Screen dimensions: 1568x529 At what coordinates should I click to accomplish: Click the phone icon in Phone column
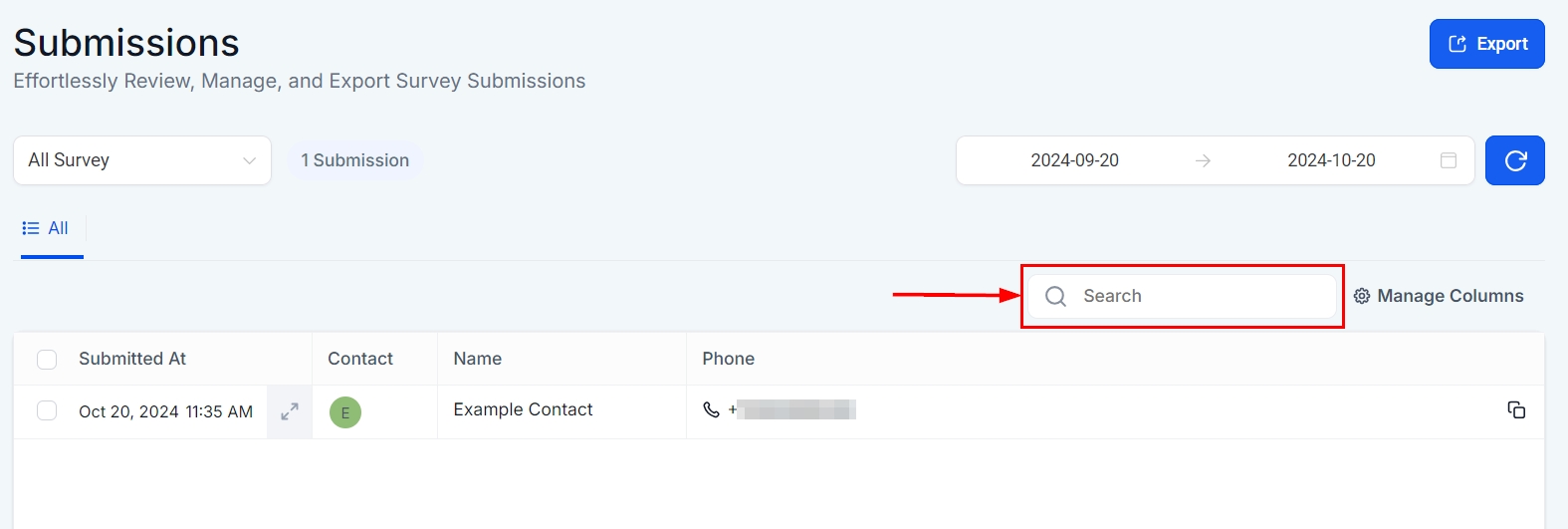pos(711,409)
